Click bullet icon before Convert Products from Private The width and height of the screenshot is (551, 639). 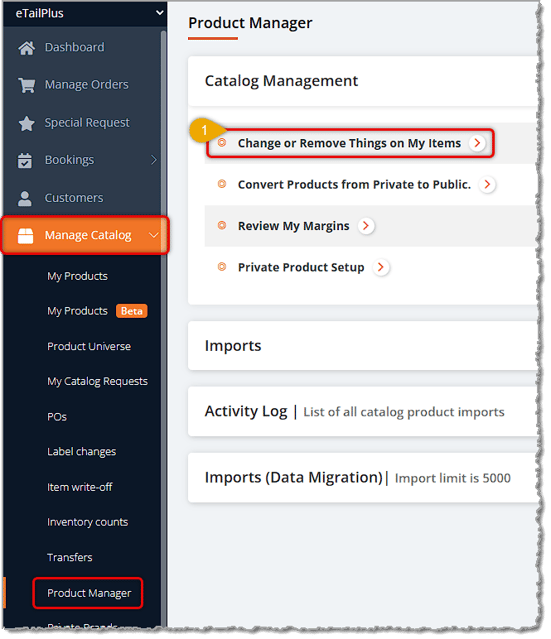(x=222, y=184)
